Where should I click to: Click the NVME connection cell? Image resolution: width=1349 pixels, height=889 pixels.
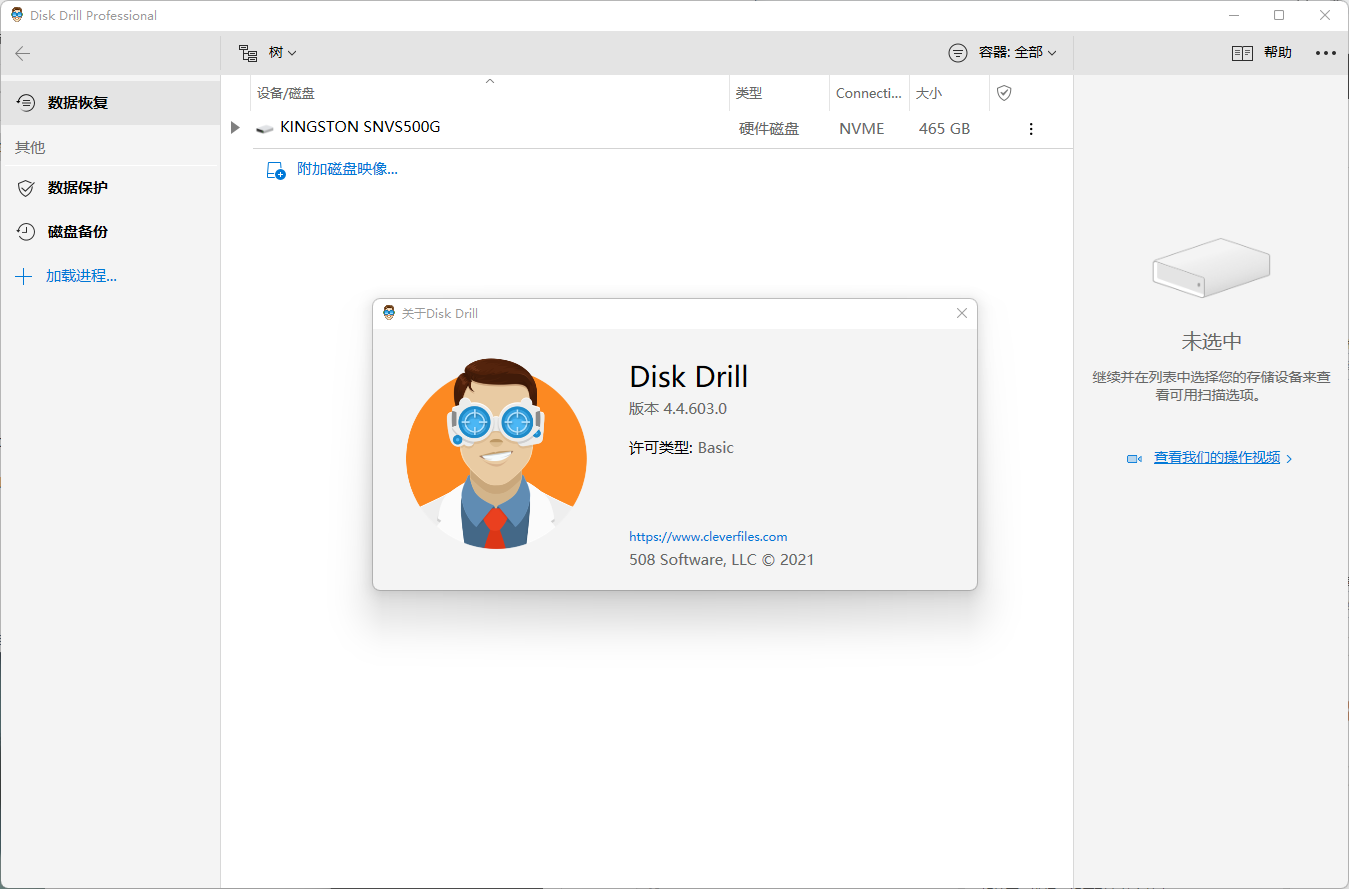[862, 129]
